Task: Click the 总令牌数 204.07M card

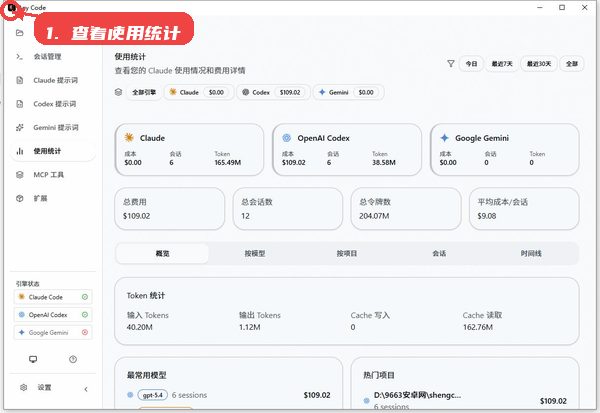Action: tap(406, 209)
